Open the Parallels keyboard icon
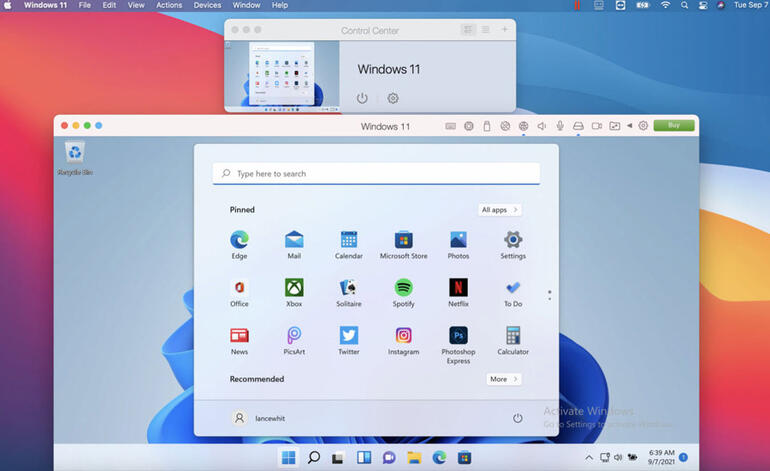 point(450,126)
